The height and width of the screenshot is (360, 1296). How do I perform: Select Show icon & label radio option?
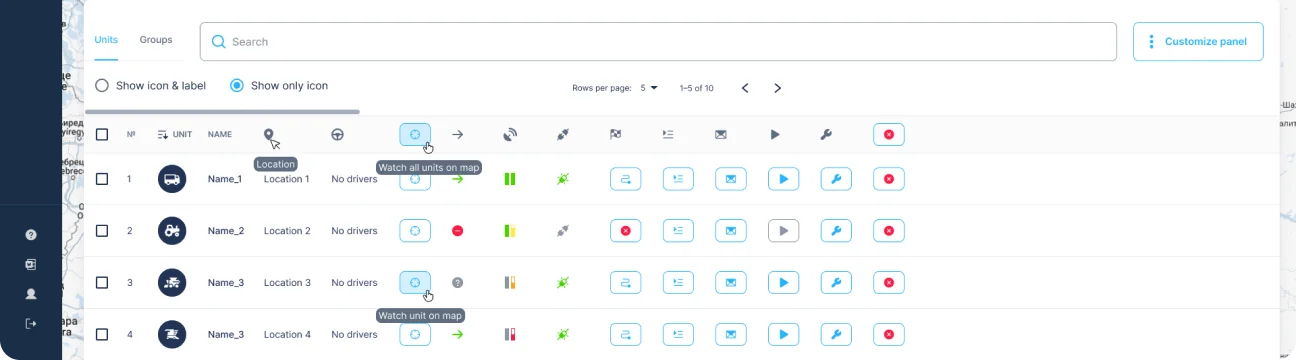102,86
